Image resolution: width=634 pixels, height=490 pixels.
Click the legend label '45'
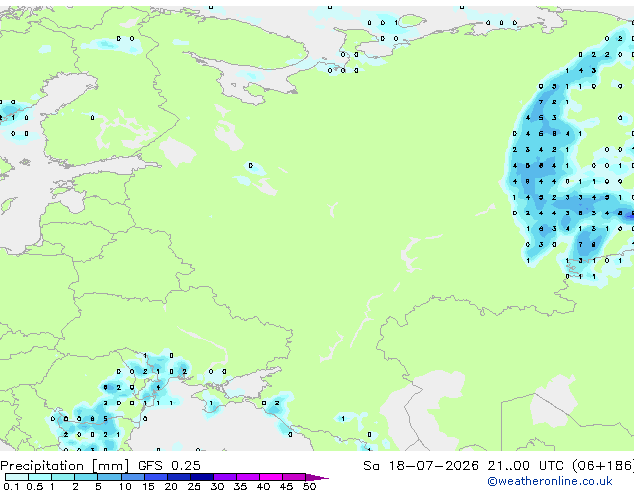pos(286,486)
